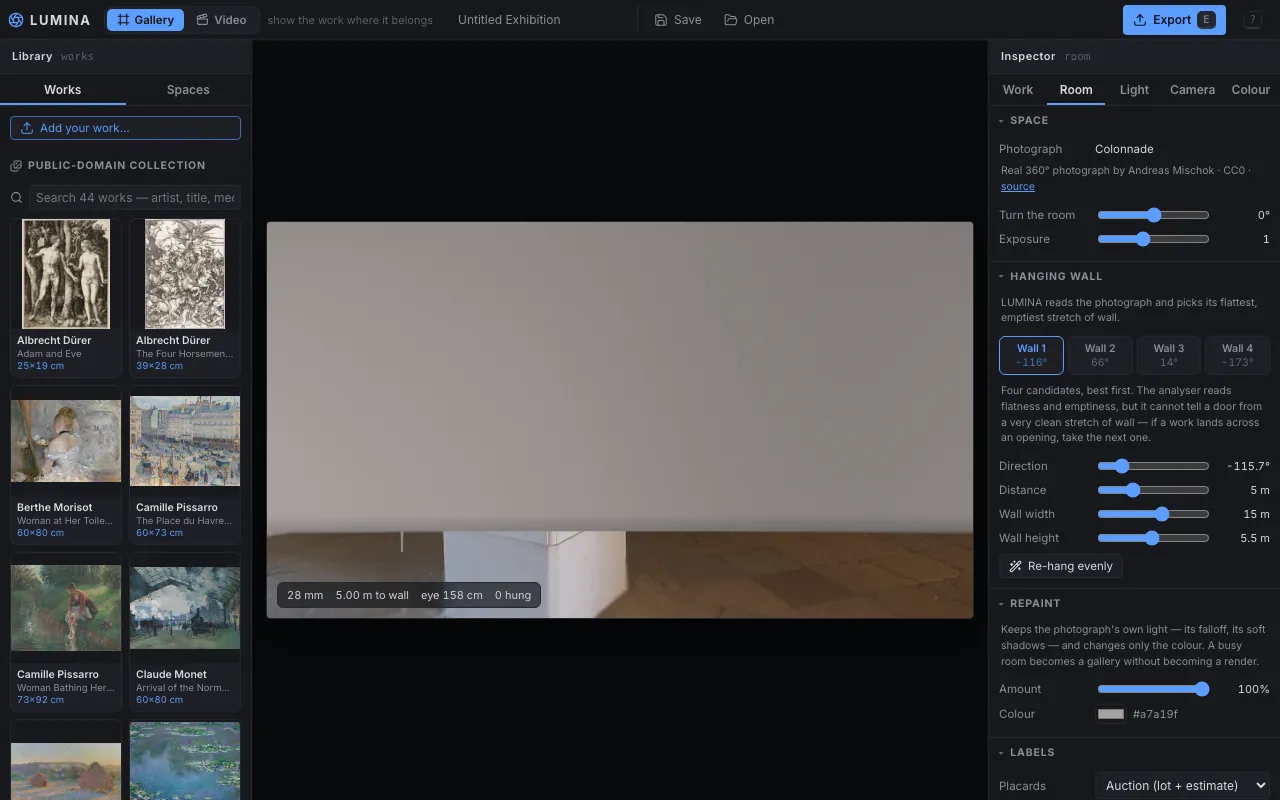The width and height of the screenshot is (1280, 800).
Task: Click the search magnifier icon
Action: tap(17, 198)
